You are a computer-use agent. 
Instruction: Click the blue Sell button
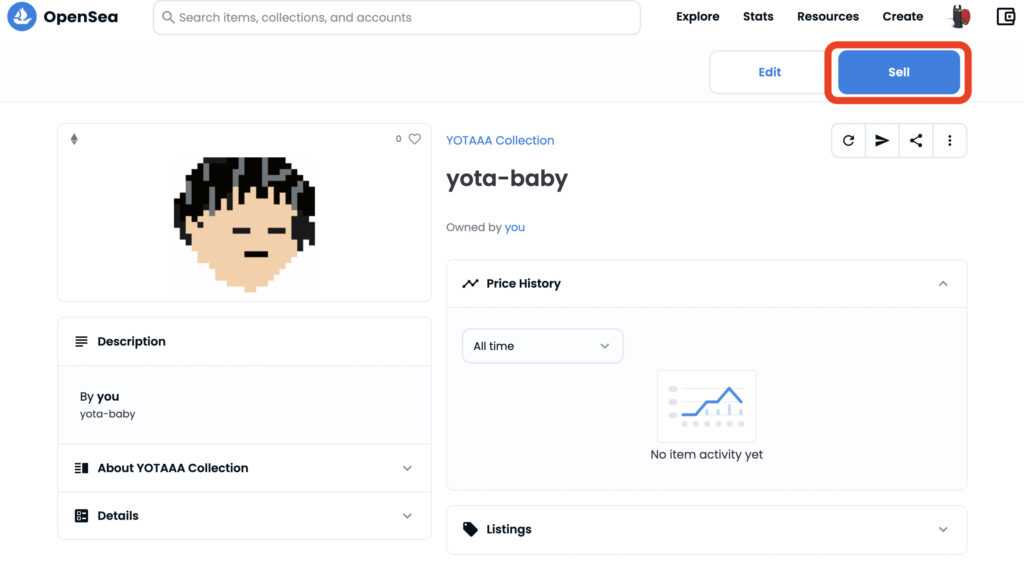[898, 72]
